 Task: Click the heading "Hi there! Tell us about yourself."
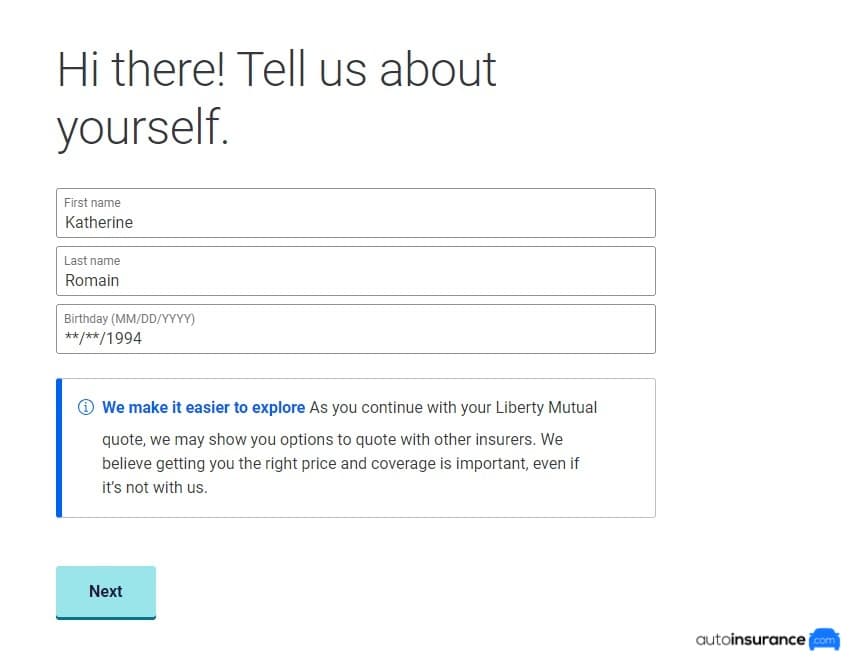(x=277, y=97)
